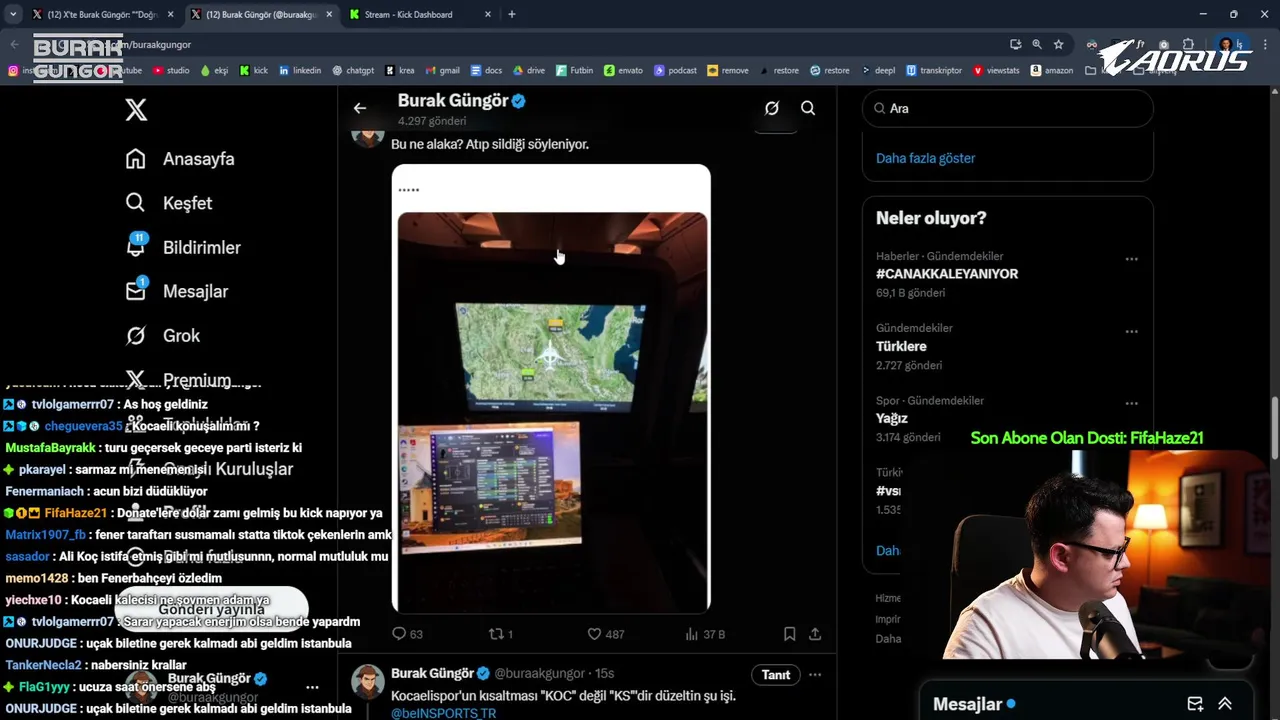Open Anasayfa home page
1280x720 pixels.
pyautogui.click(x=180, y=159)
